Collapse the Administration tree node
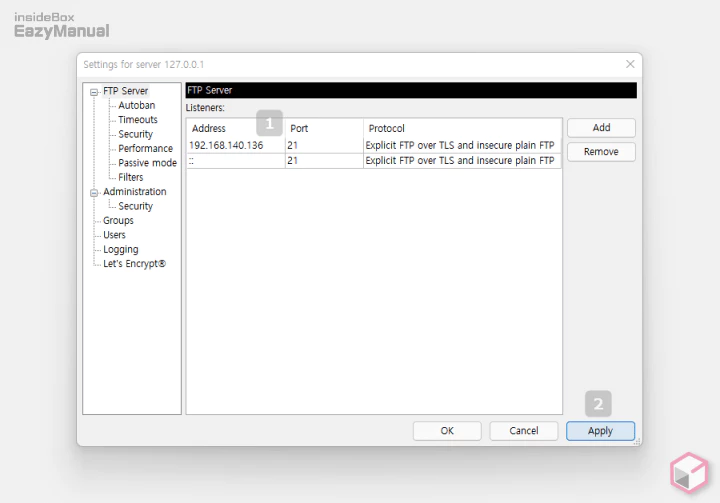 tap(94, 192)
